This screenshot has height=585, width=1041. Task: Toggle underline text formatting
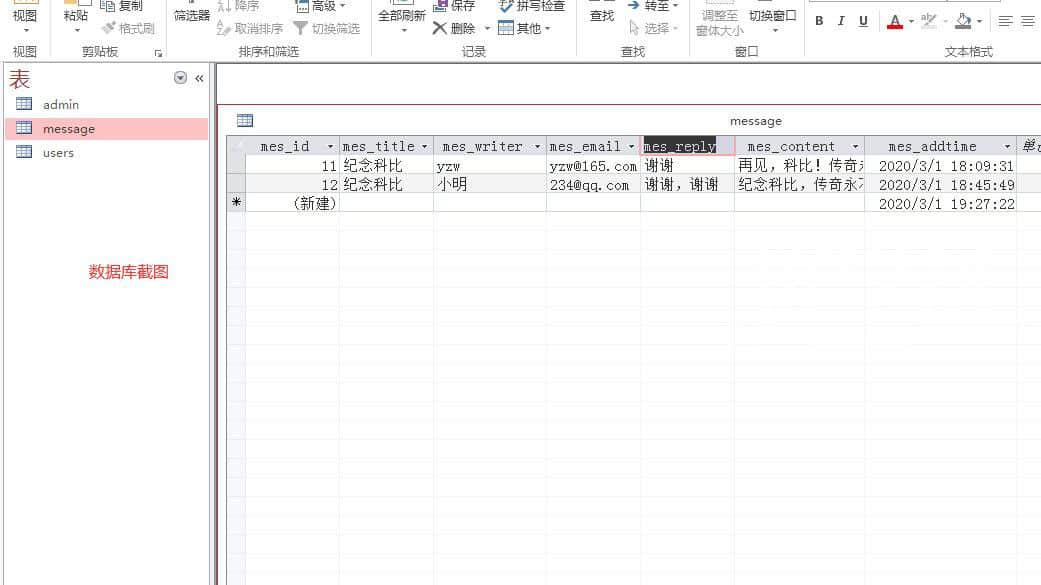[861, 21]
